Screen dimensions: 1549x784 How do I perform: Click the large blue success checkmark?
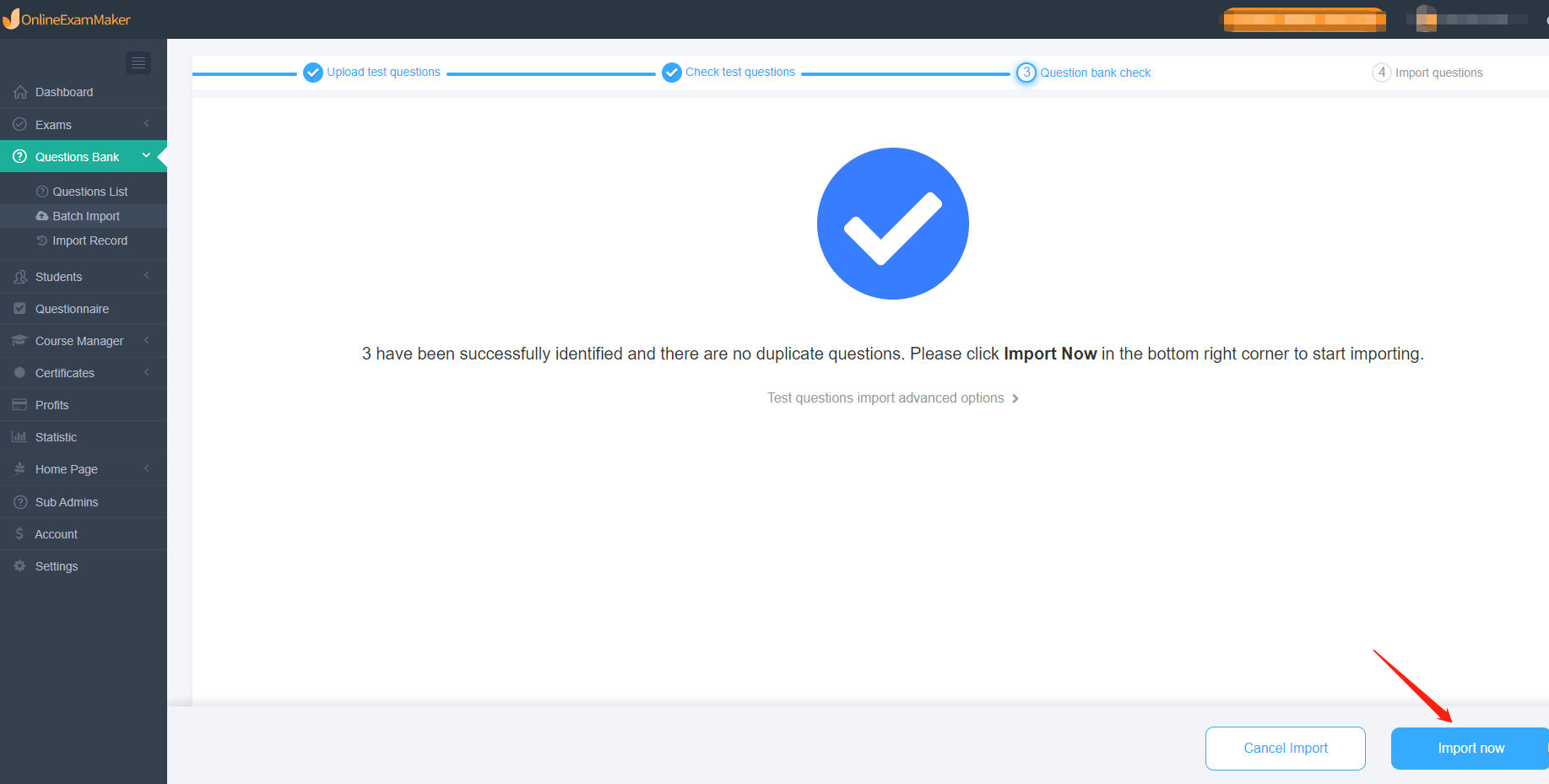tap(893, 224)
